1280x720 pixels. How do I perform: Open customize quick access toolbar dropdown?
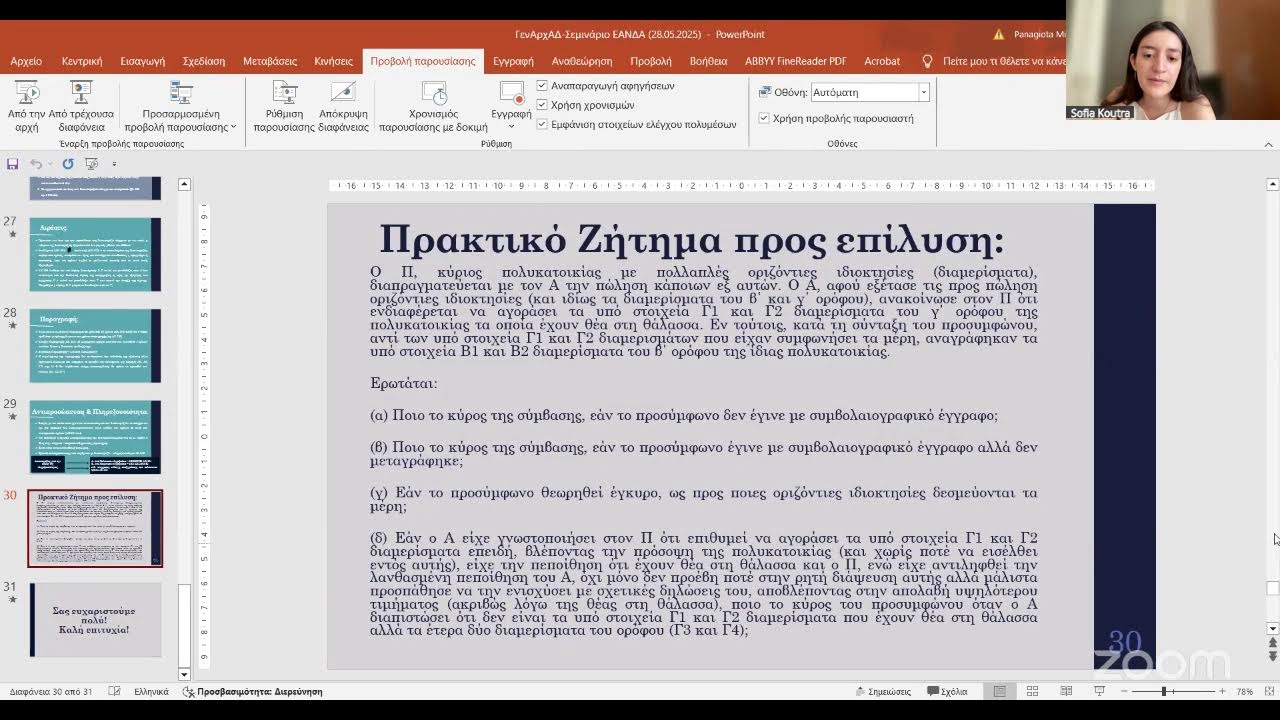114,164
